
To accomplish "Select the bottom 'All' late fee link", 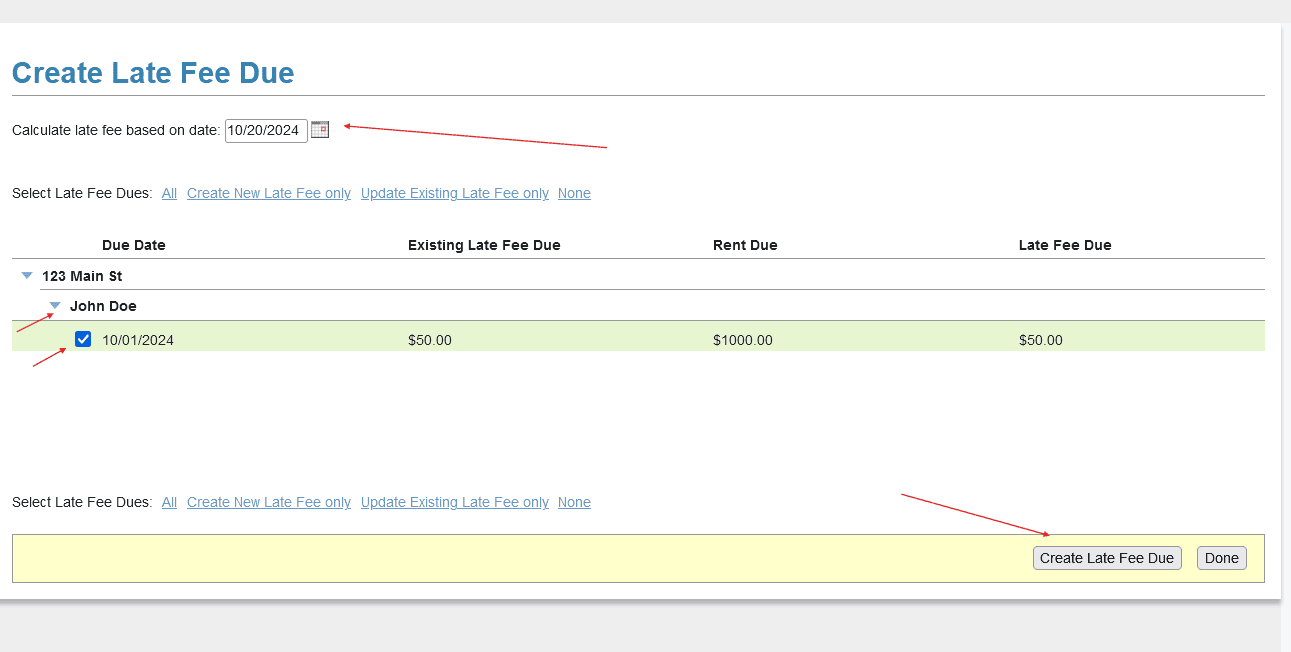I will [169, 502].
